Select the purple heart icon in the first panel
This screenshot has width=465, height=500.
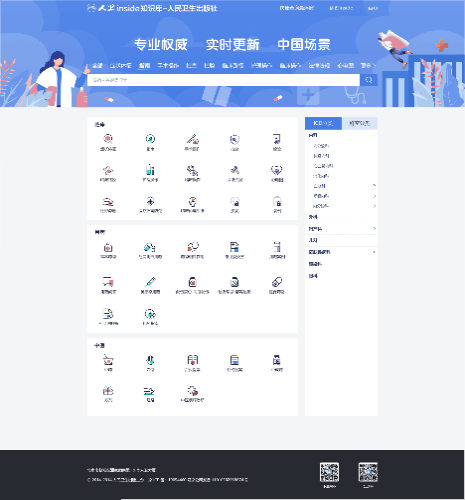277,170
